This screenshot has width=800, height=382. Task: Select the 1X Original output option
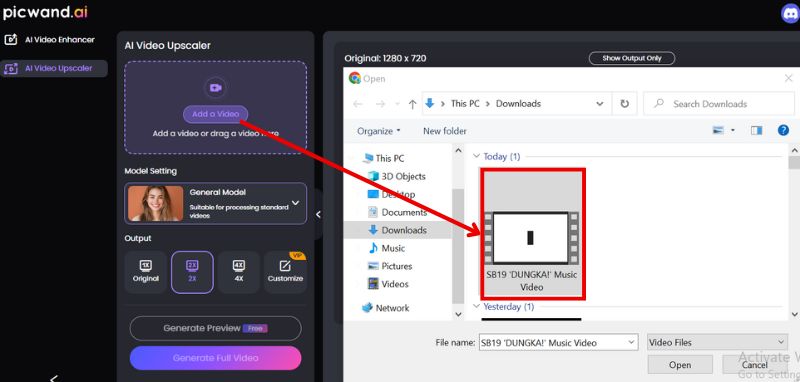(x=146, y=272)
